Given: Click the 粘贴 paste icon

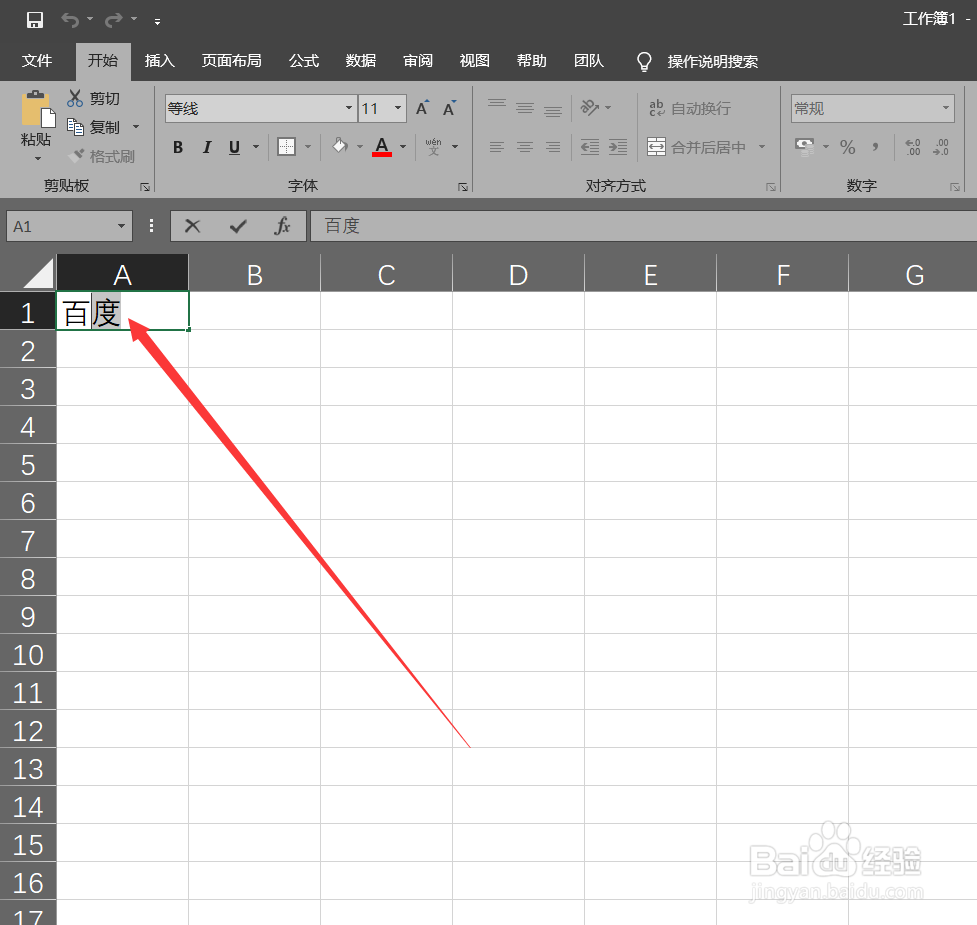Looking at the screenshot, I should click(x=37, y=110).
